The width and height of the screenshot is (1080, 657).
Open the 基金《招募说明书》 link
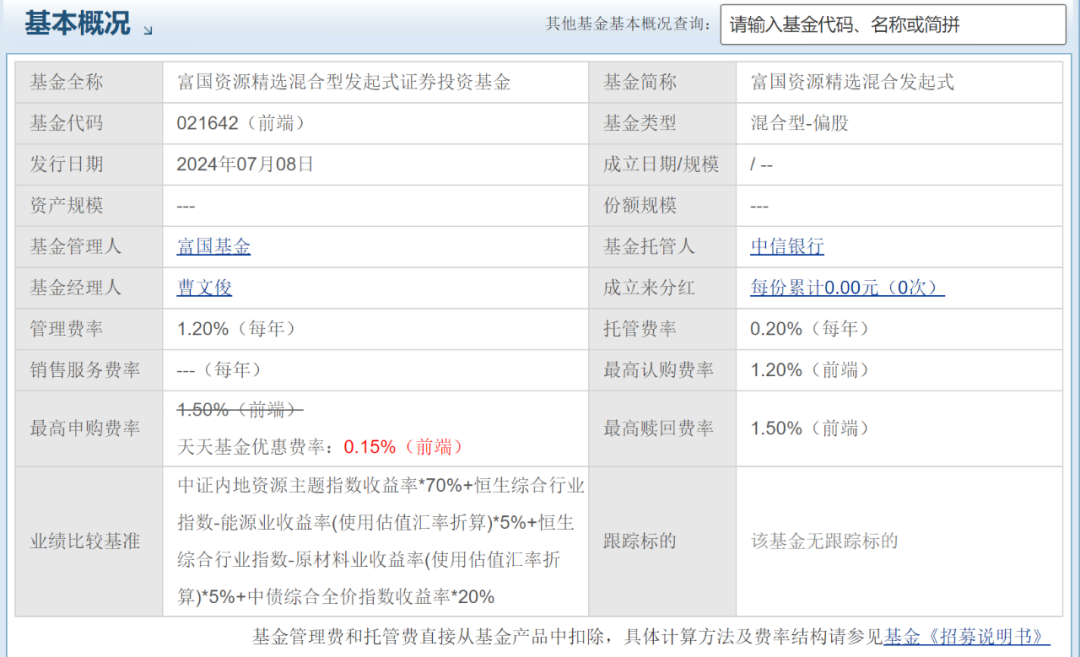click(x=966, y=636)
